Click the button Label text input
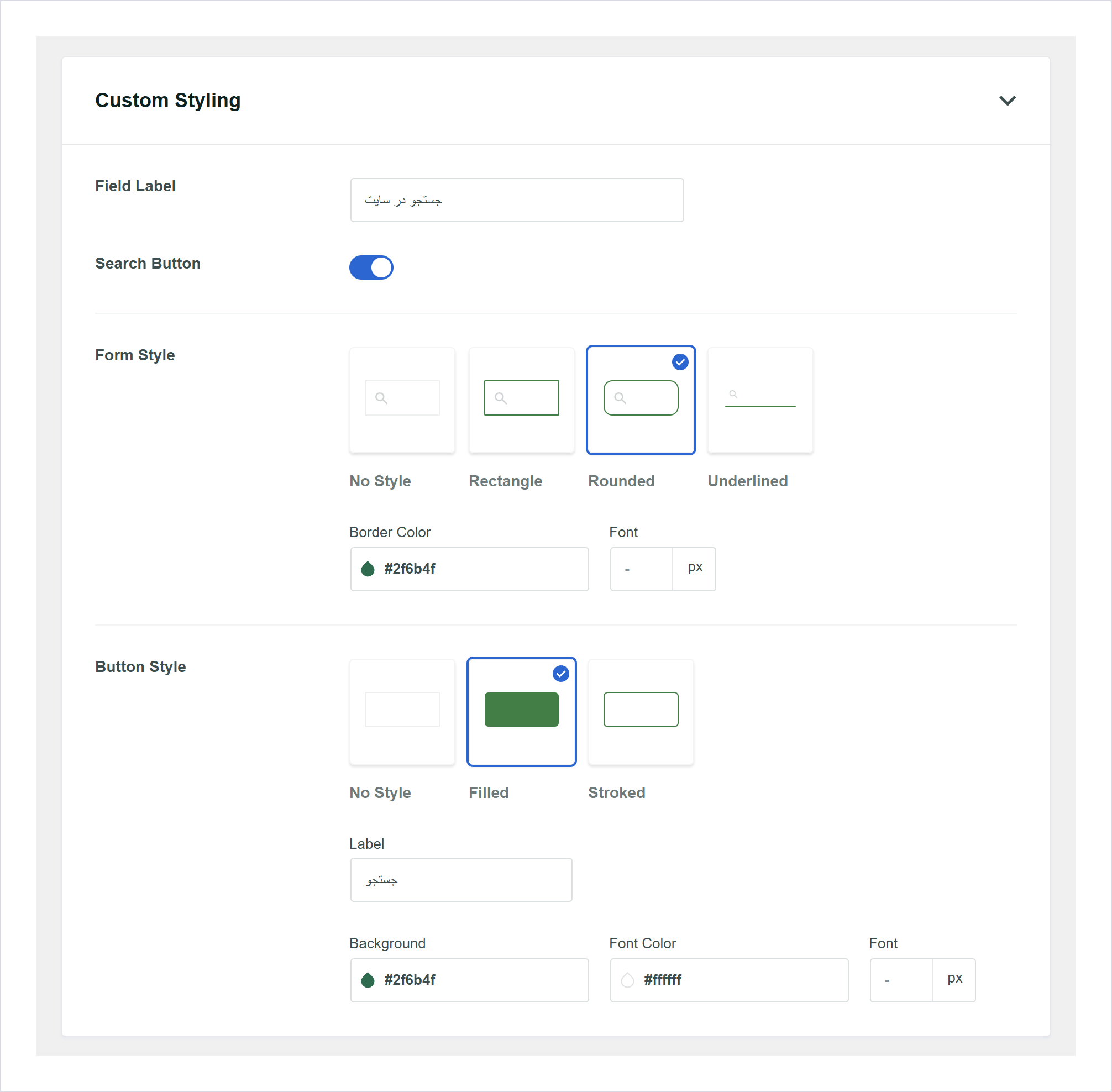The width and height of the screenshot is (1112, 1092). coord(461,880)
